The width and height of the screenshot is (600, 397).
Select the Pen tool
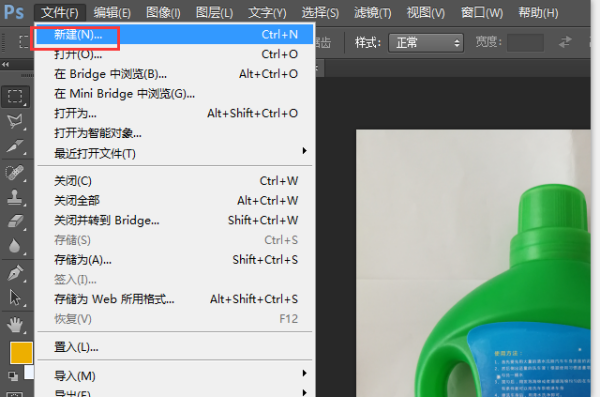[15, 273]
